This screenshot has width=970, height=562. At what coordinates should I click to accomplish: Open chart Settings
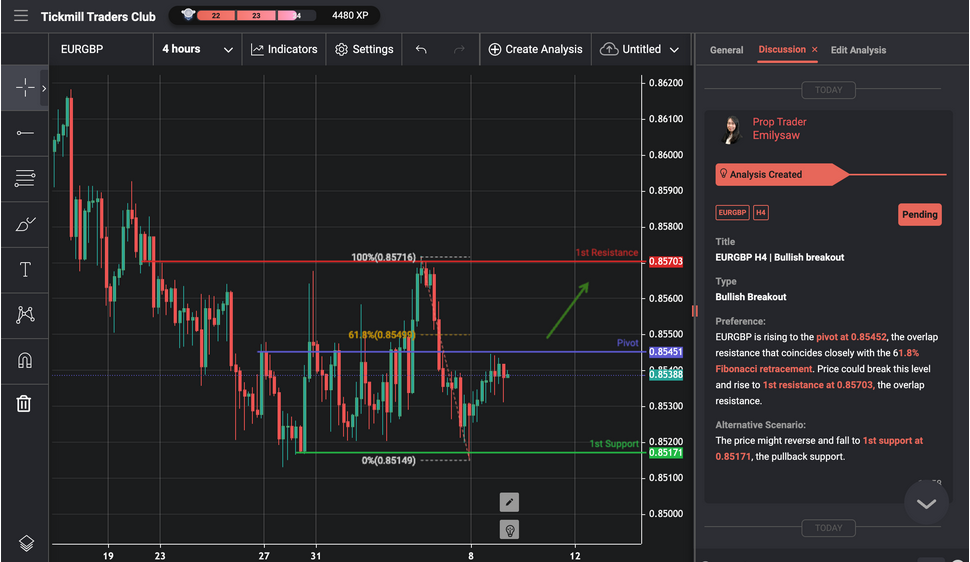364,50
